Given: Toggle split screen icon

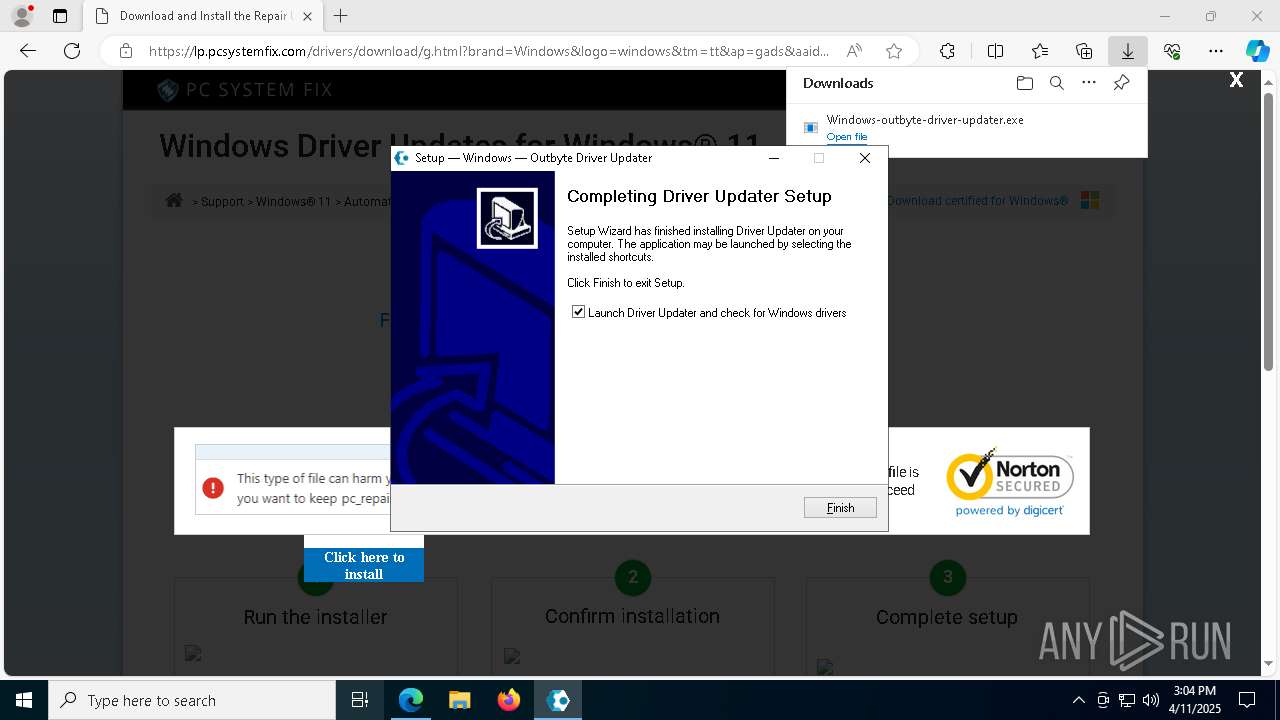Looking at the screenshot, I should click(x=995, y=51).
